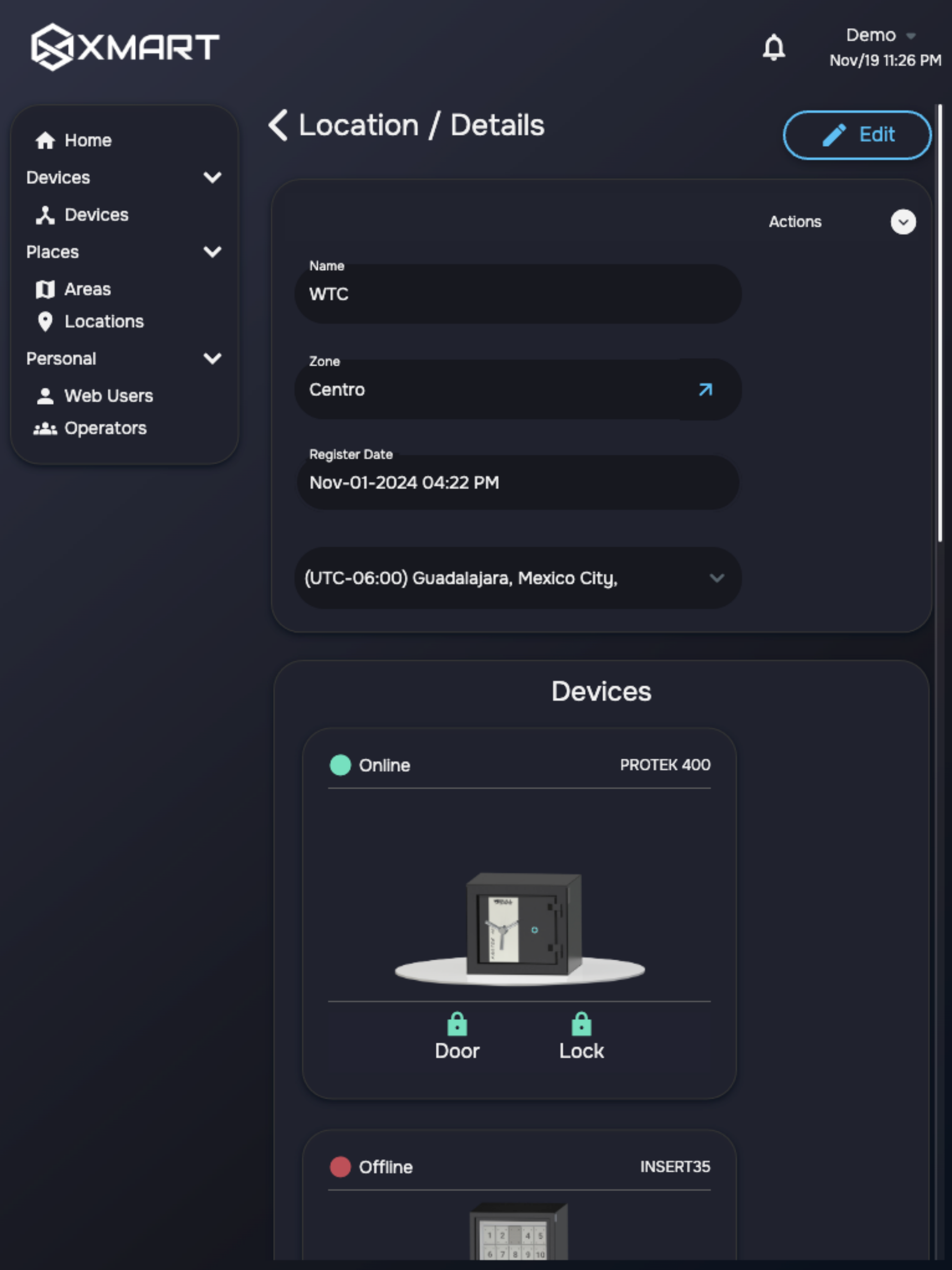
Task: Go back using the back chevron
Action: click(278, 125)
